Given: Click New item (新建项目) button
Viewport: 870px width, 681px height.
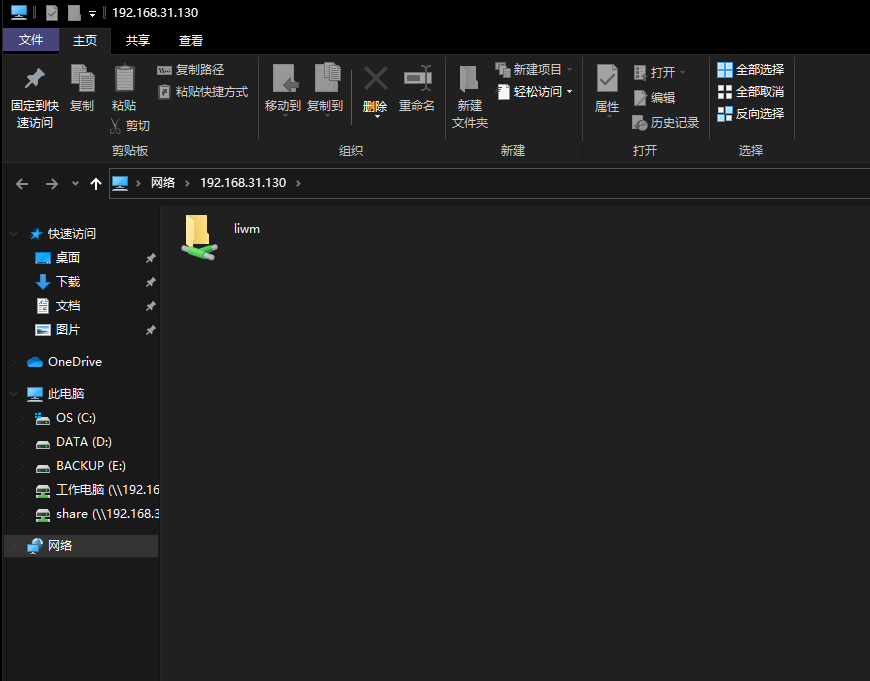Looking at the screenshot, I should (533, 70).
